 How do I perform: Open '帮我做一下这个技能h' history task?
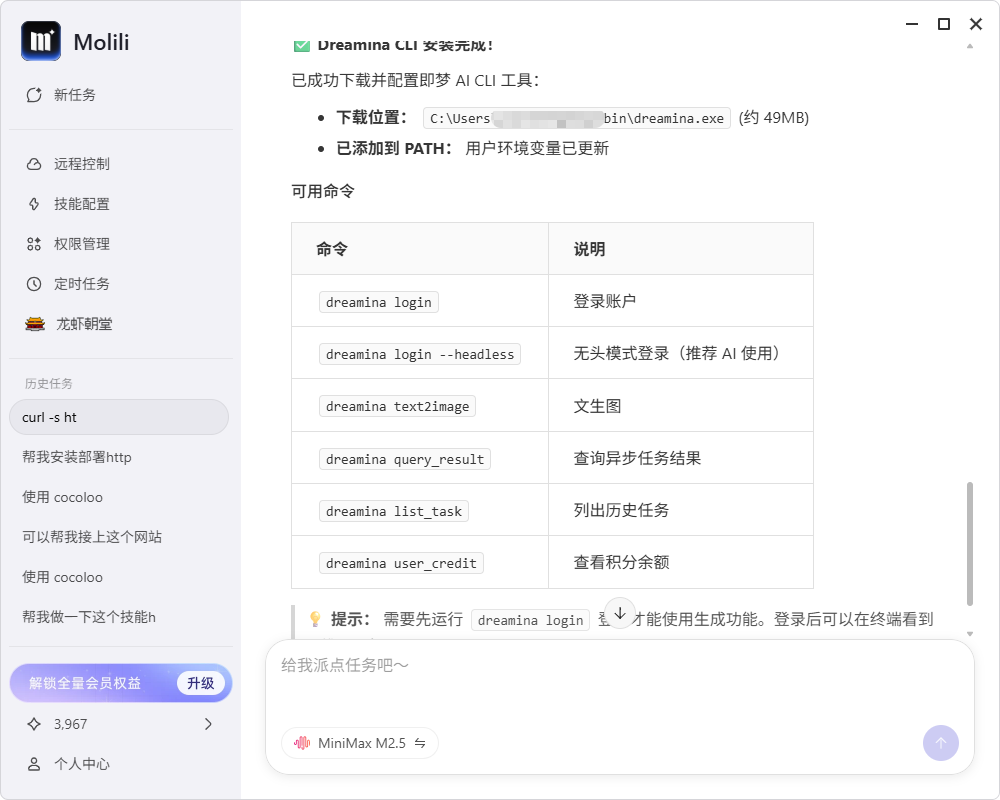tap(89, 617)
